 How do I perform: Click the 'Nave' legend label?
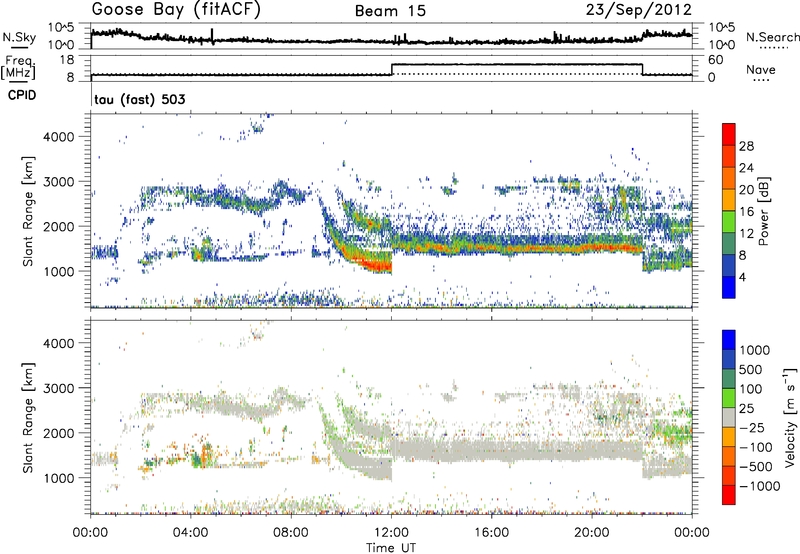(760, 69)
